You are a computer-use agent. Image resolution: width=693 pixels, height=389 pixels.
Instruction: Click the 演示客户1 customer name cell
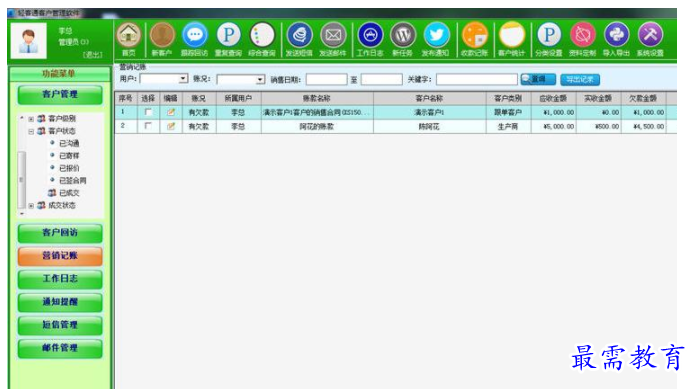click(429, 112)
